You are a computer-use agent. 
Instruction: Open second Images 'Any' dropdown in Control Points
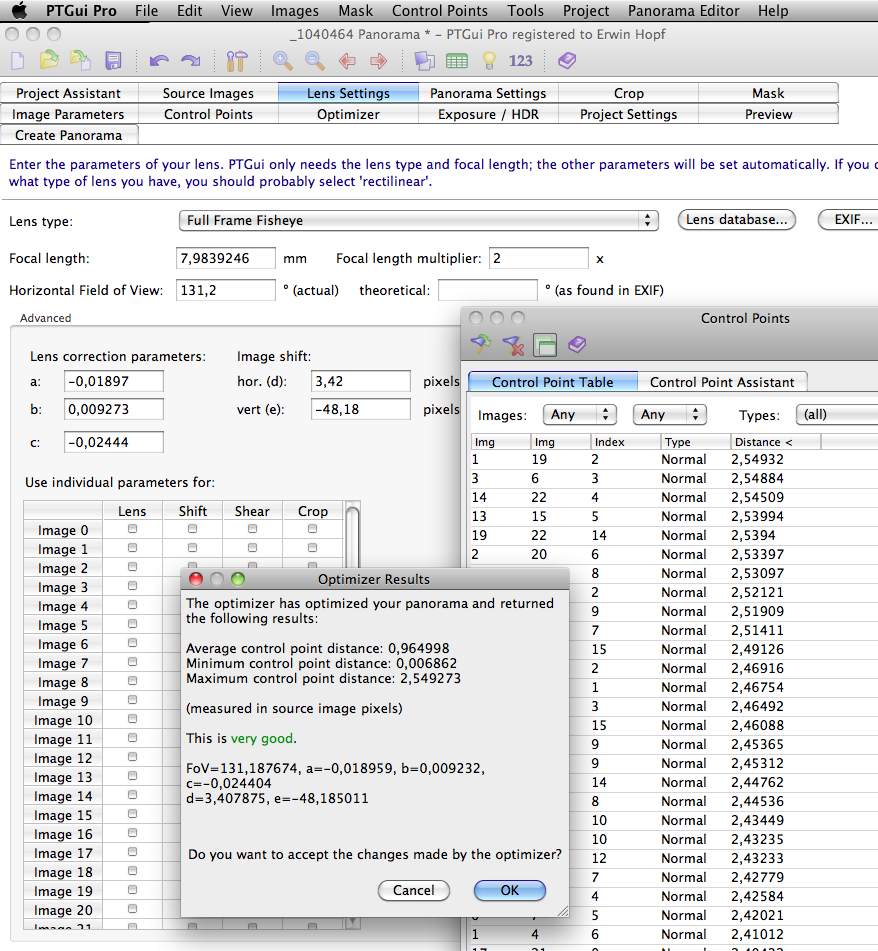[669, 415]
